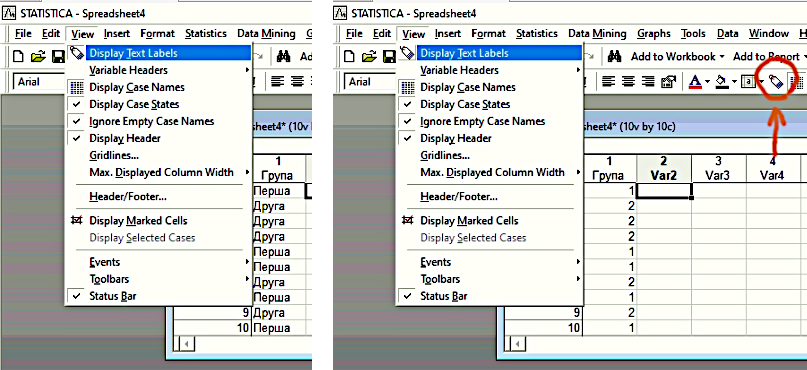The height and width of the screenshot is (370, 807).
Task: Open the Tools menu
Action: pos(693,33)
